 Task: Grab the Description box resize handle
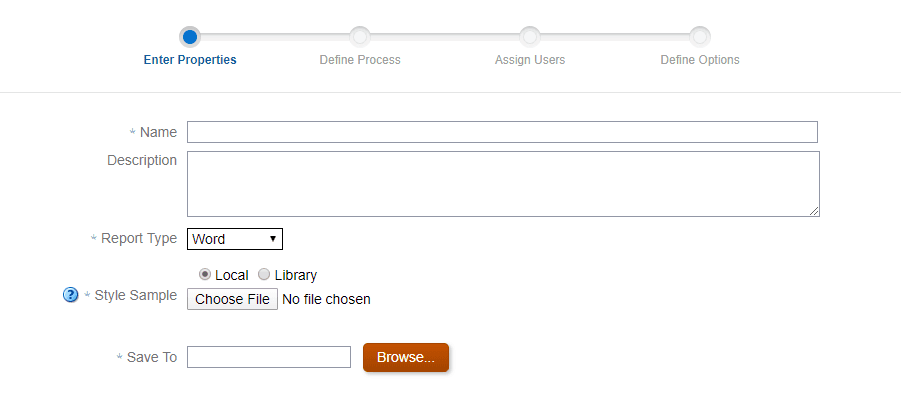coord(814,210)
